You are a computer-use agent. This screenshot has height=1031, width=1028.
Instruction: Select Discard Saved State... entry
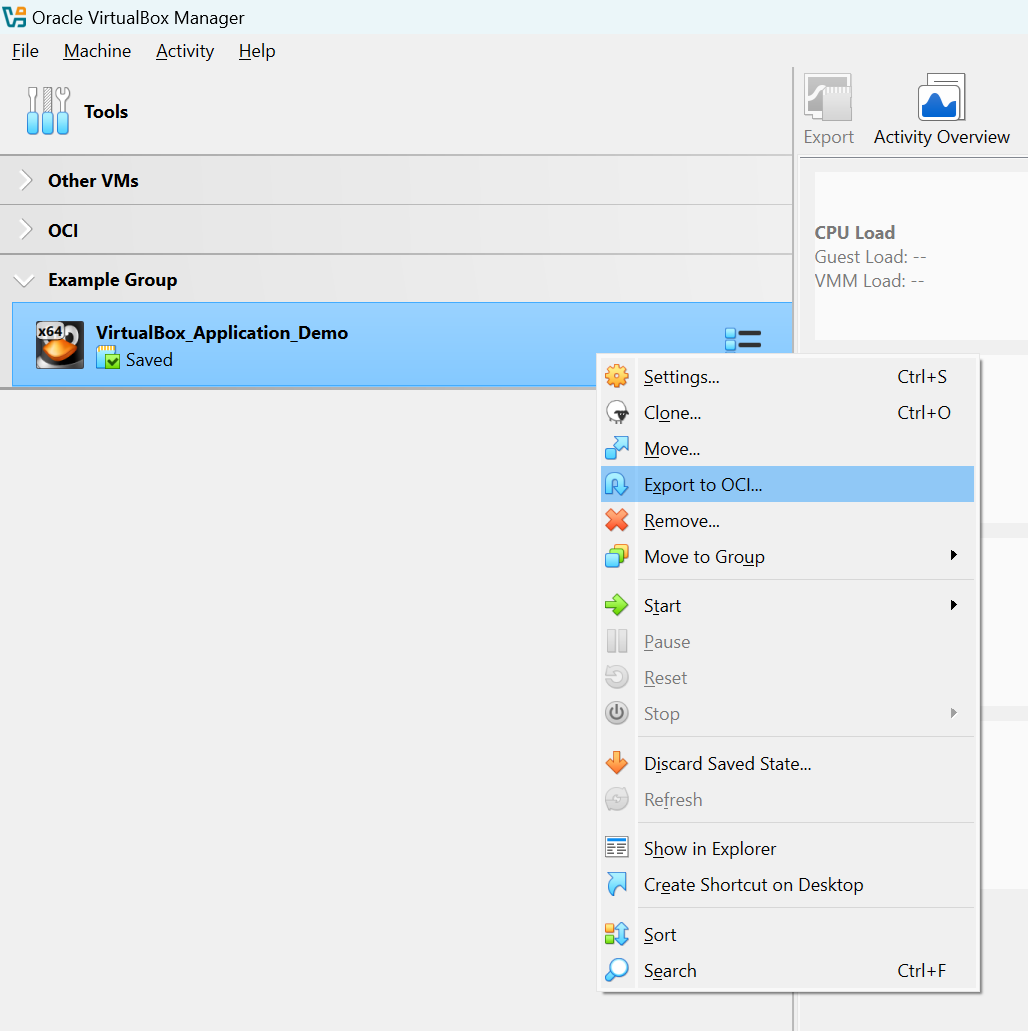787,763
